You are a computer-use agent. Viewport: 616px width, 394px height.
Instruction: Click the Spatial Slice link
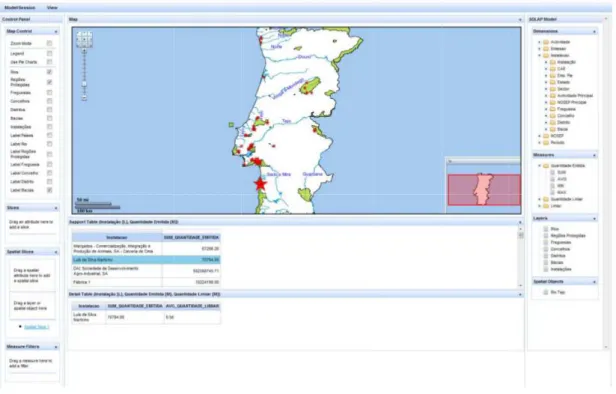pos(37,327)
